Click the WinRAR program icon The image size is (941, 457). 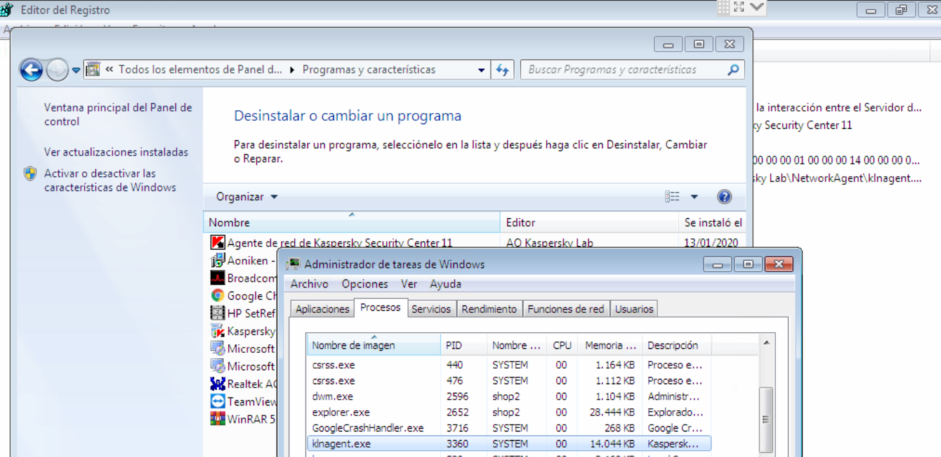pyautogui.click(x=217, y=418)
